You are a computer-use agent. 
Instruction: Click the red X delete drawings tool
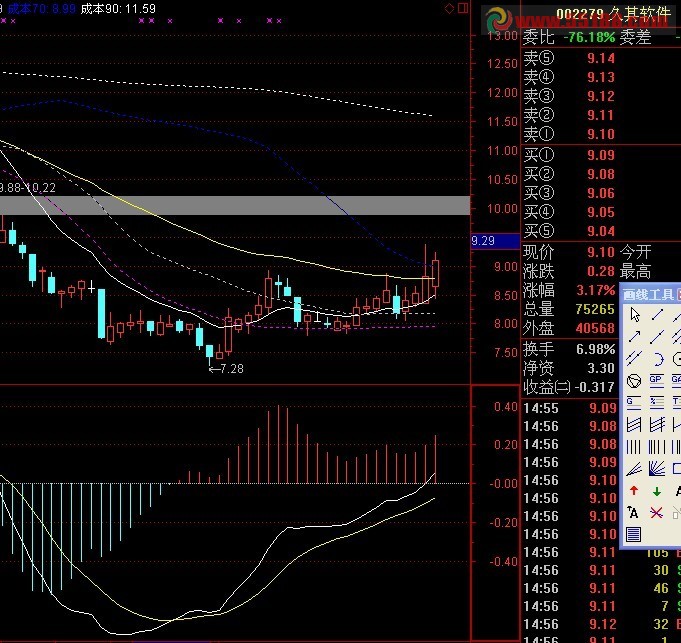(656, 513)
